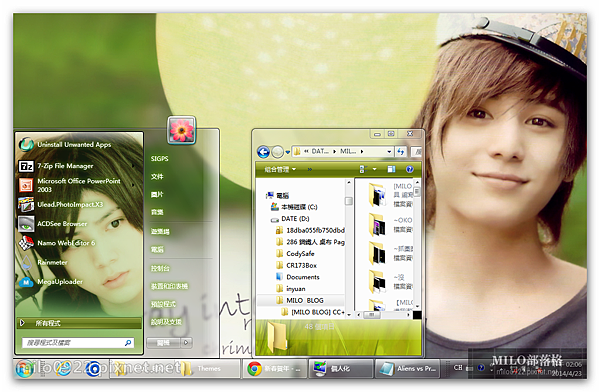
Task: Click the Explorer help icon
Action: click(x=409, y=169)
